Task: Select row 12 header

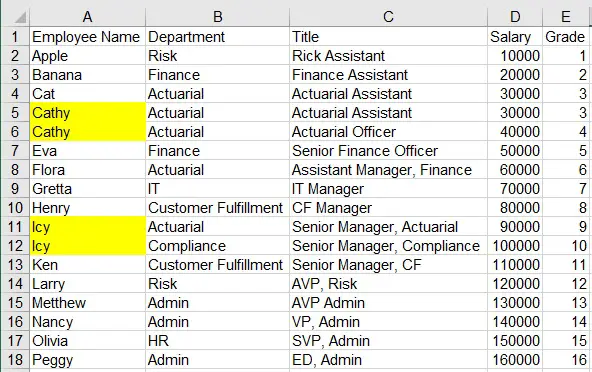Action: tap(15, 246)
